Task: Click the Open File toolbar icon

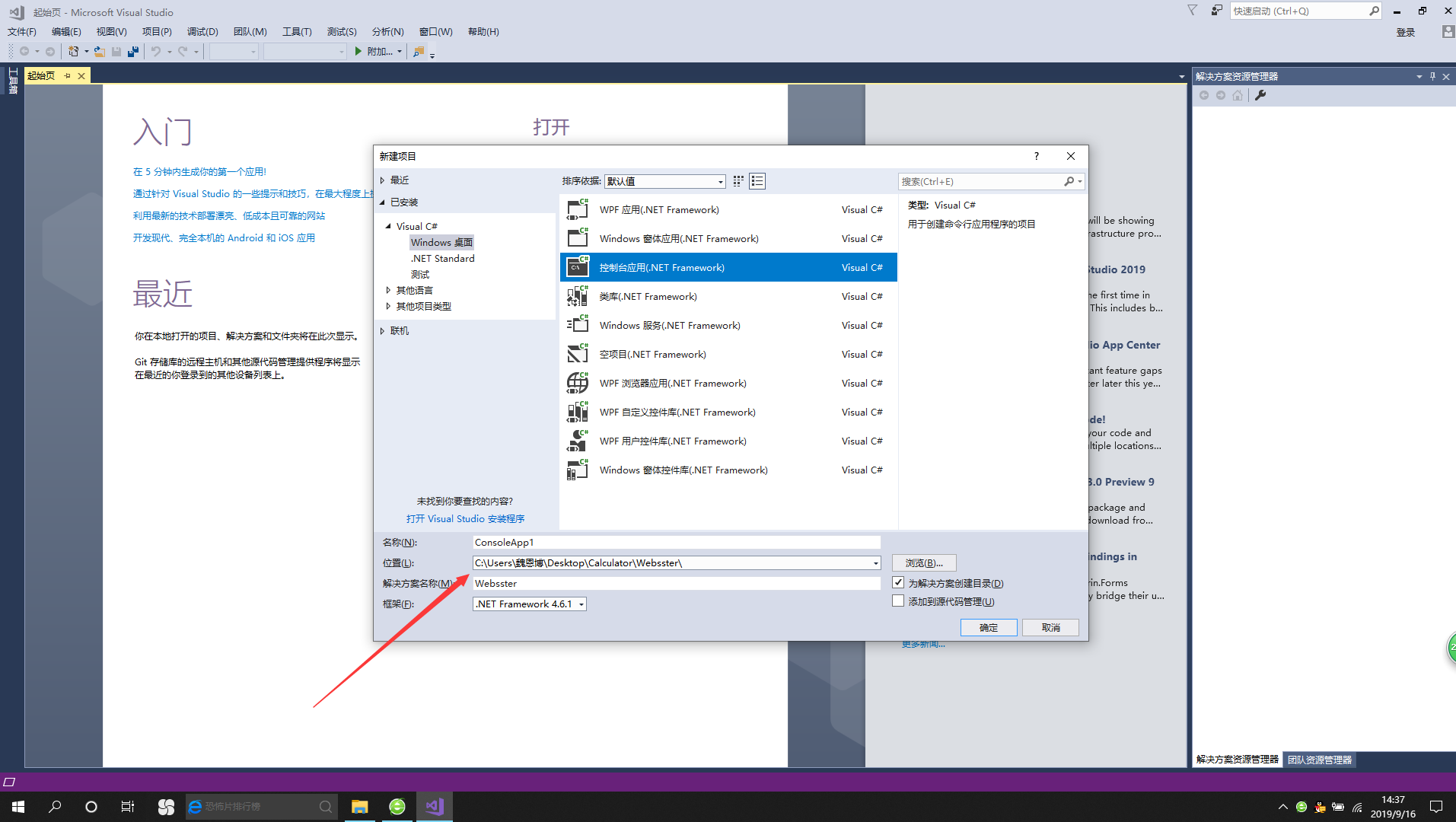Action: 100,52
